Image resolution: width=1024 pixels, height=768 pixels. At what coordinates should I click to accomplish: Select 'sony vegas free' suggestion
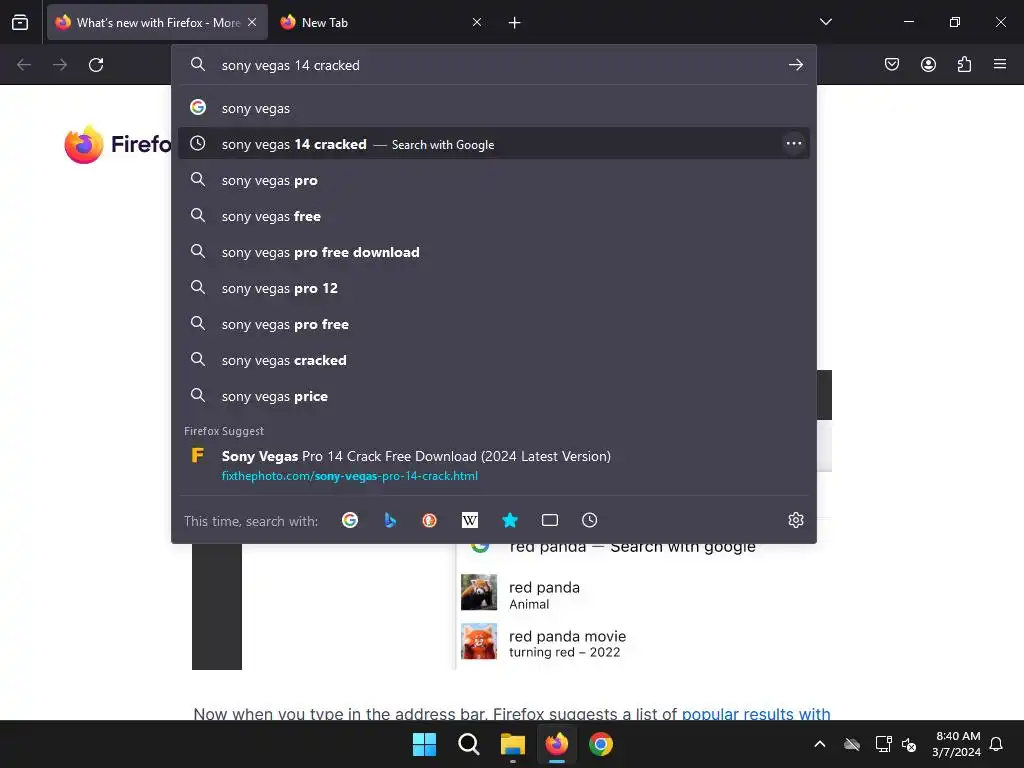(x=494, y=216)
